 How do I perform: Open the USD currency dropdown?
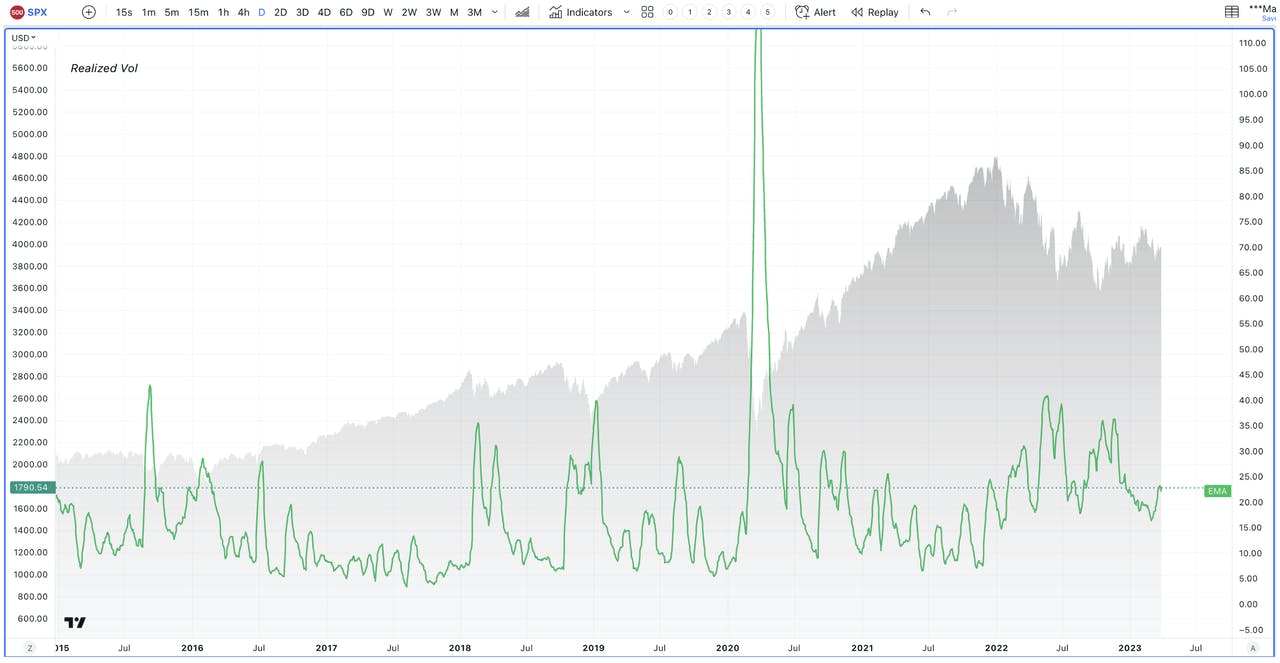click(x=23, y=38)
